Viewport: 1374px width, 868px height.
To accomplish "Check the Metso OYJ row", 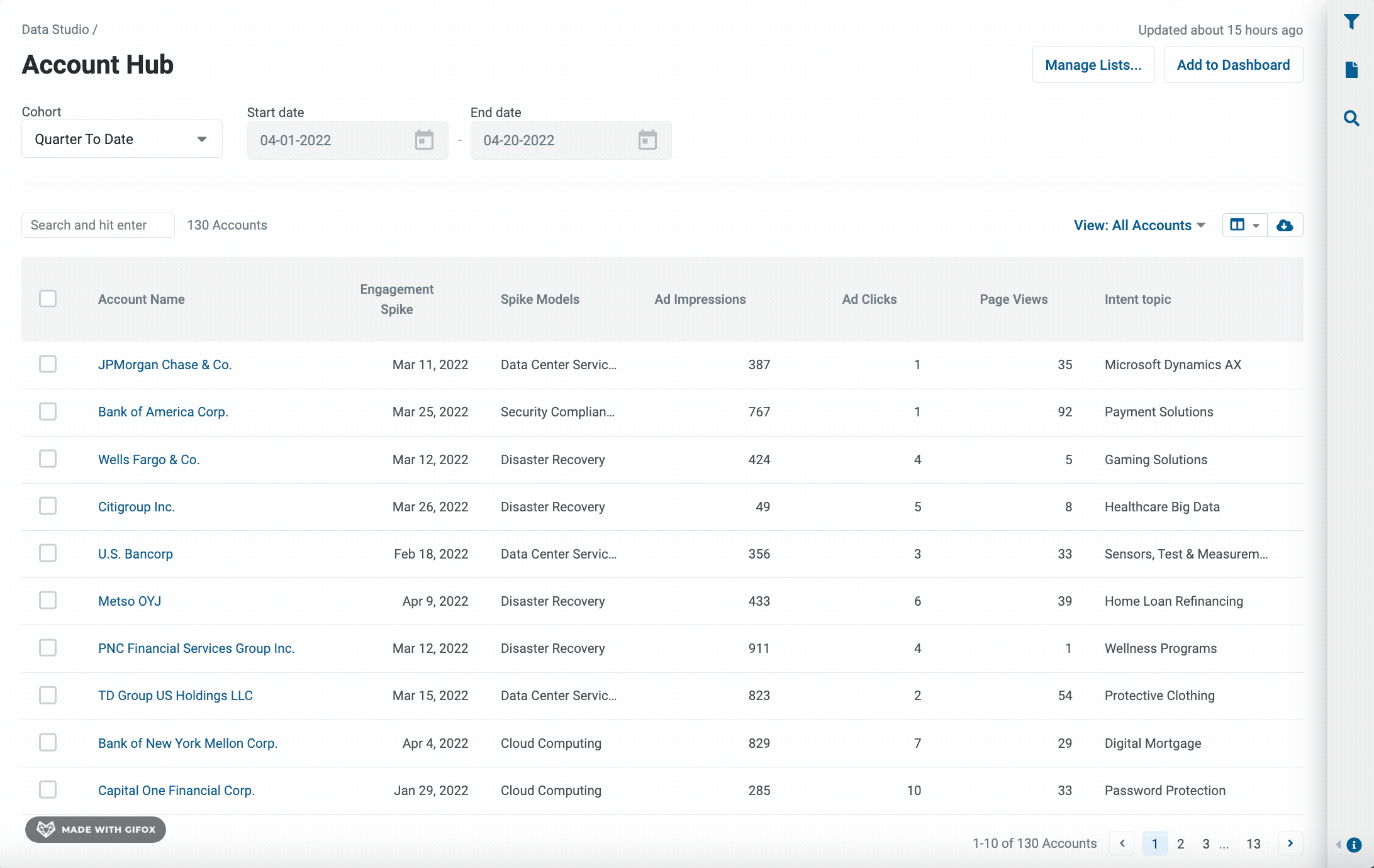I will pyautogui.click(x=48, y=600).
